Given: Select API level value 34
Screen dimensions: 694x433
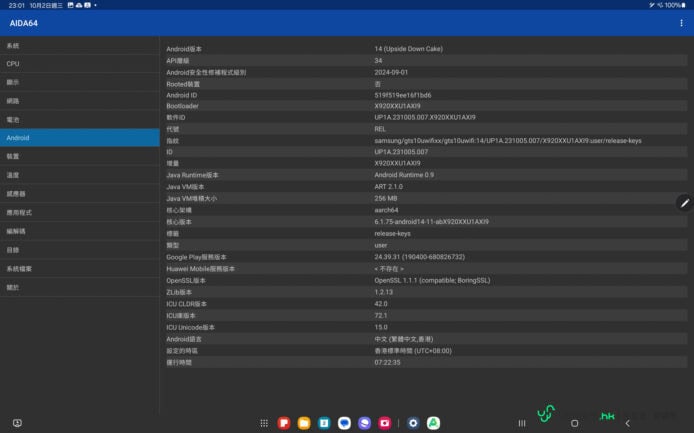Looking at the screenshot, I should click(378, 61).
